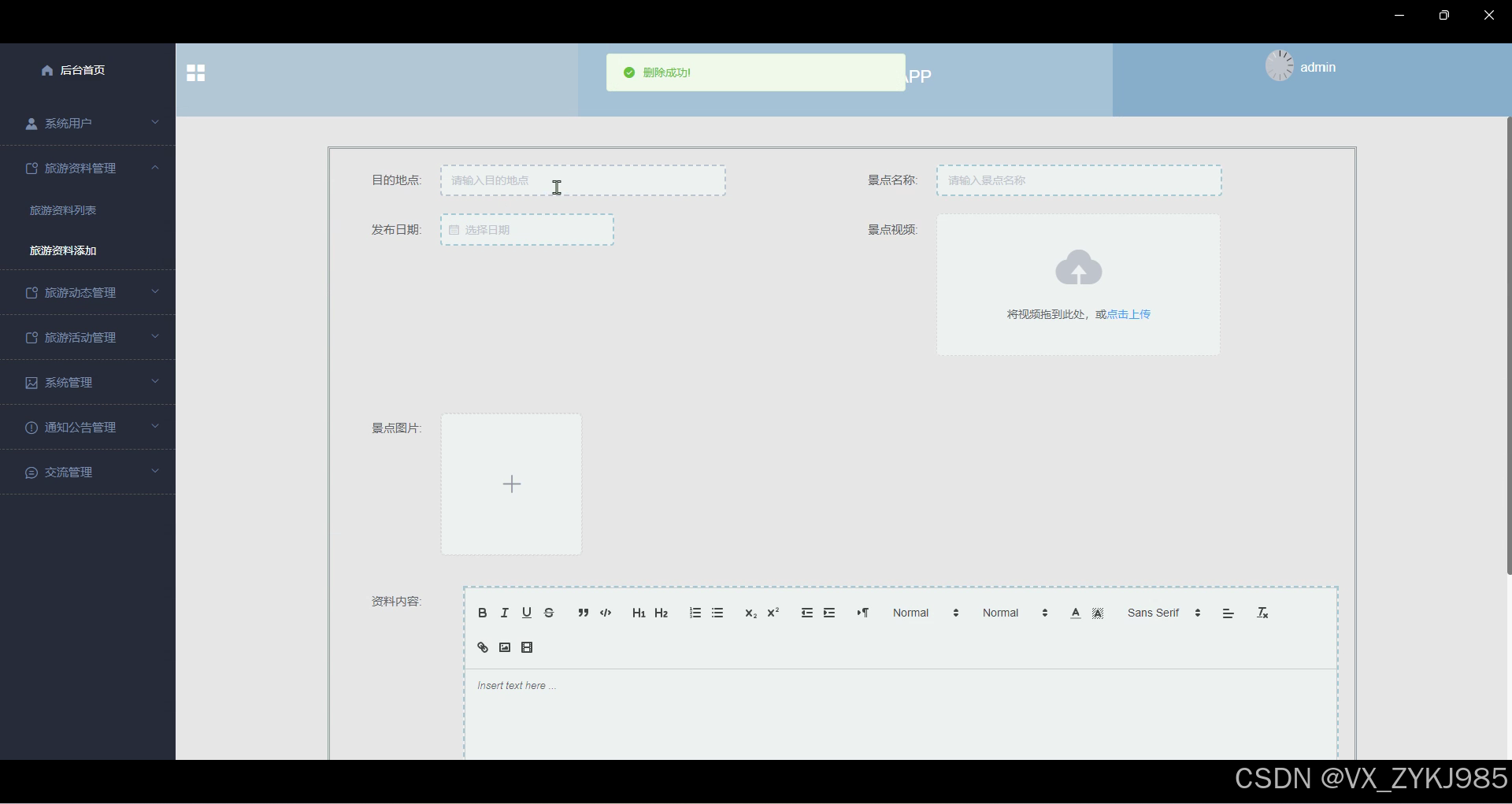Screen dimensions: 1512x804
Task: Open the text alignment options
Action: tap(1228, 613)
